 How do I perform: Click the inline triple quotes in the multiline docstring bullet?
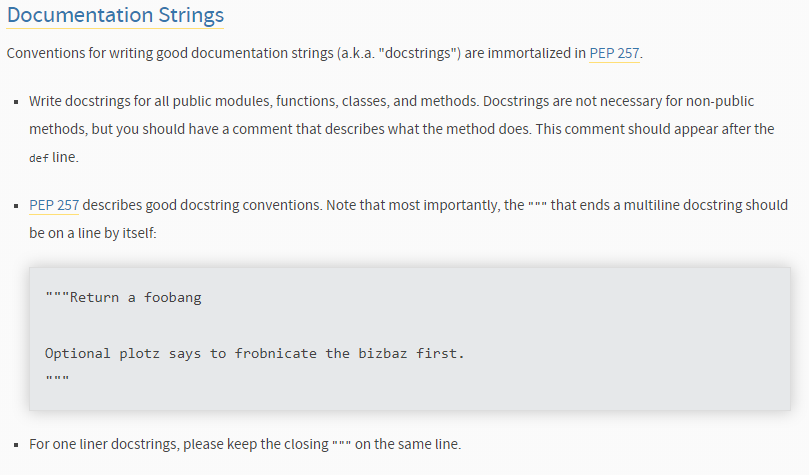click(538, 206)
